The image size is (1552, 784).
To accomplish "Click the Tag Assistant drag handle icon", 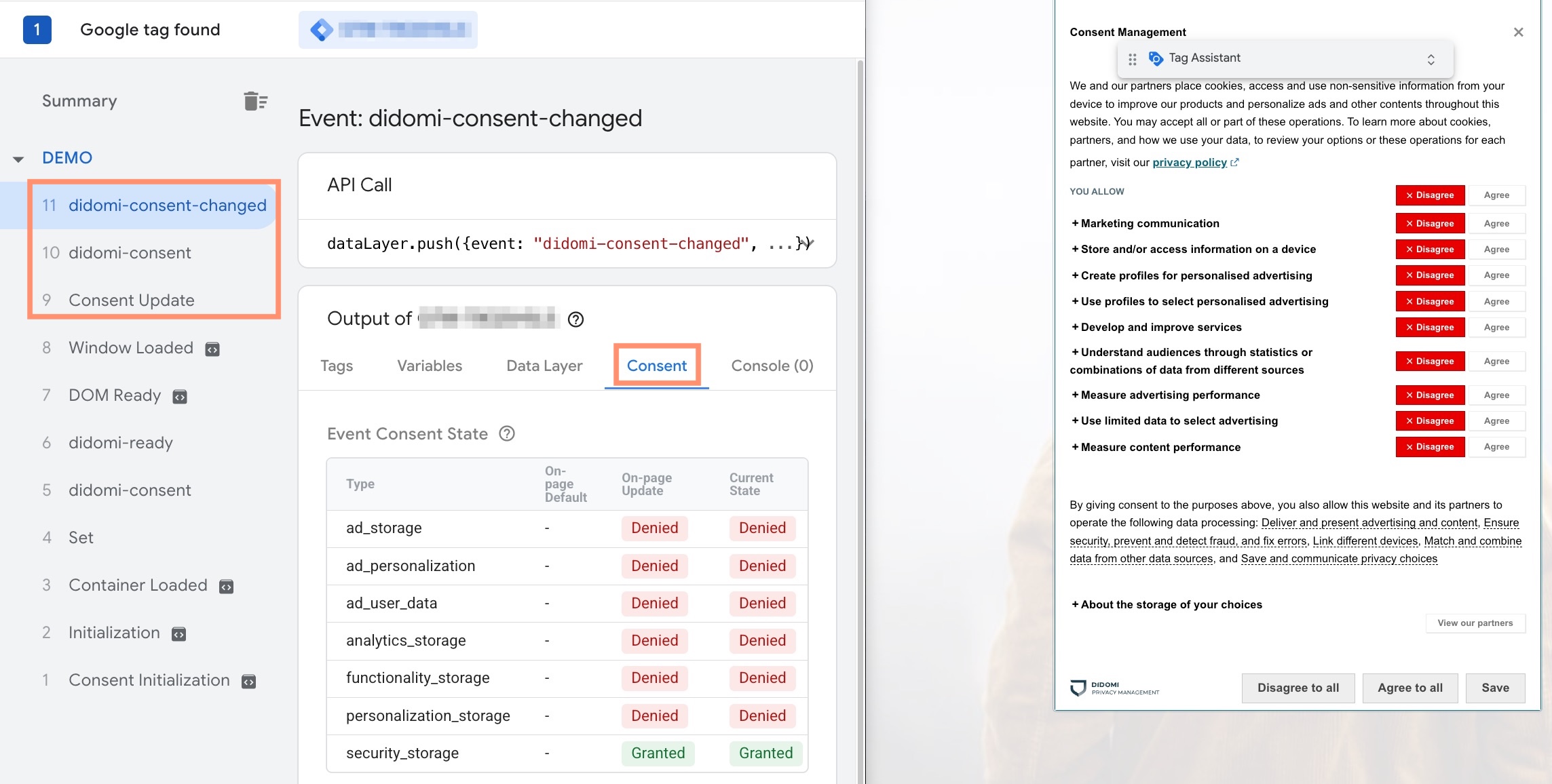I will tap(1132, 59).
